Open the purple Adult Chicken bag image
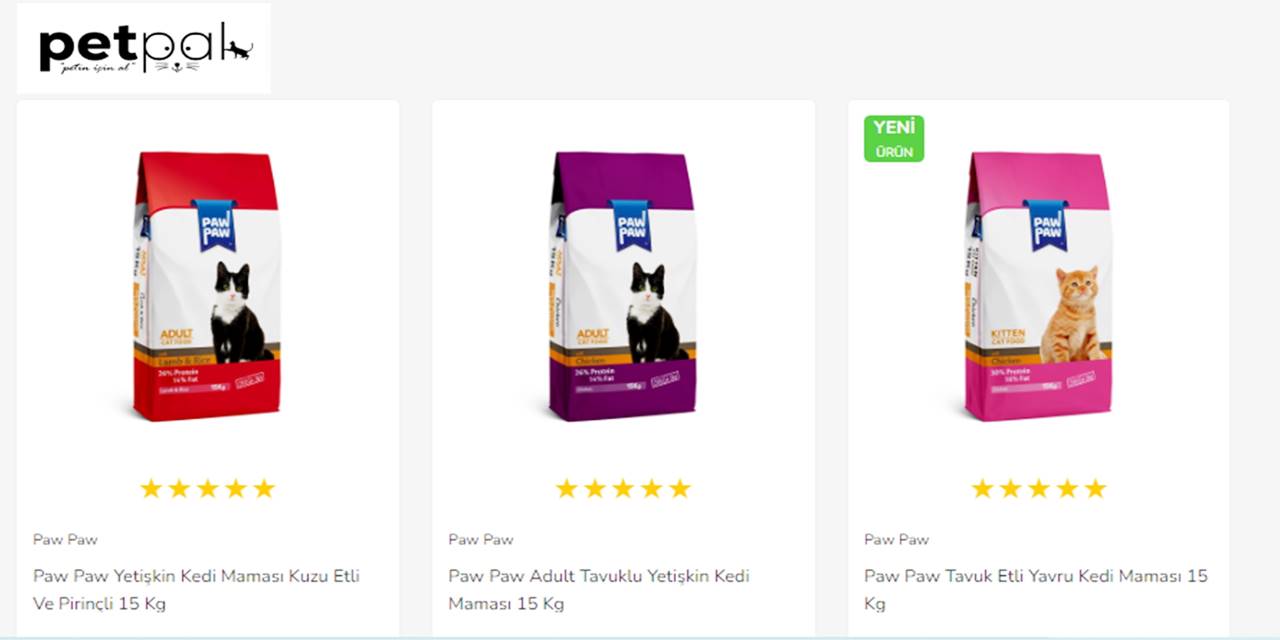 click(623, 286)
